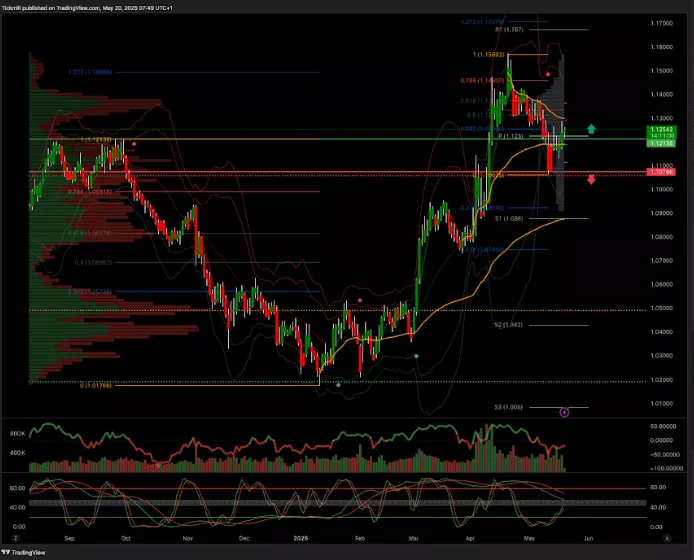Click the purple lightning event icon near S3
The image size is (694, 560).
click(x=564, y=411)
